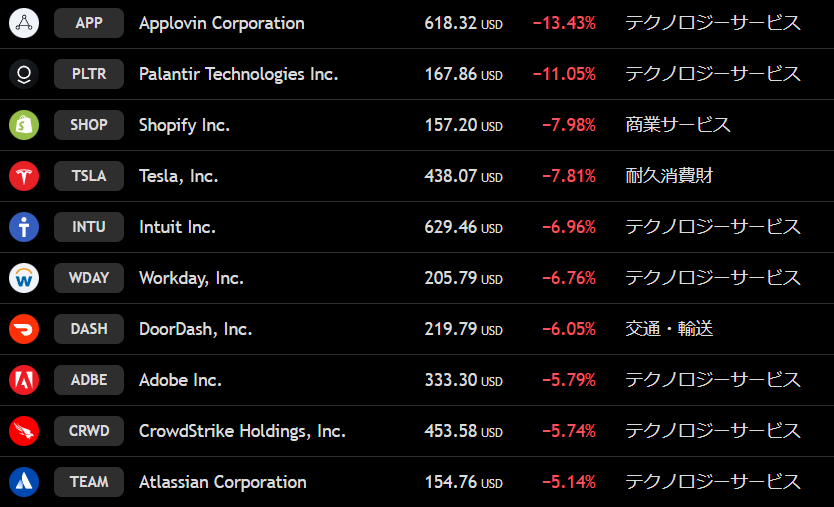Screen dimensions: 834x507
Task: Click the blue Intuit logo icon
Action: pyautogui.click(x=24, y=227)
